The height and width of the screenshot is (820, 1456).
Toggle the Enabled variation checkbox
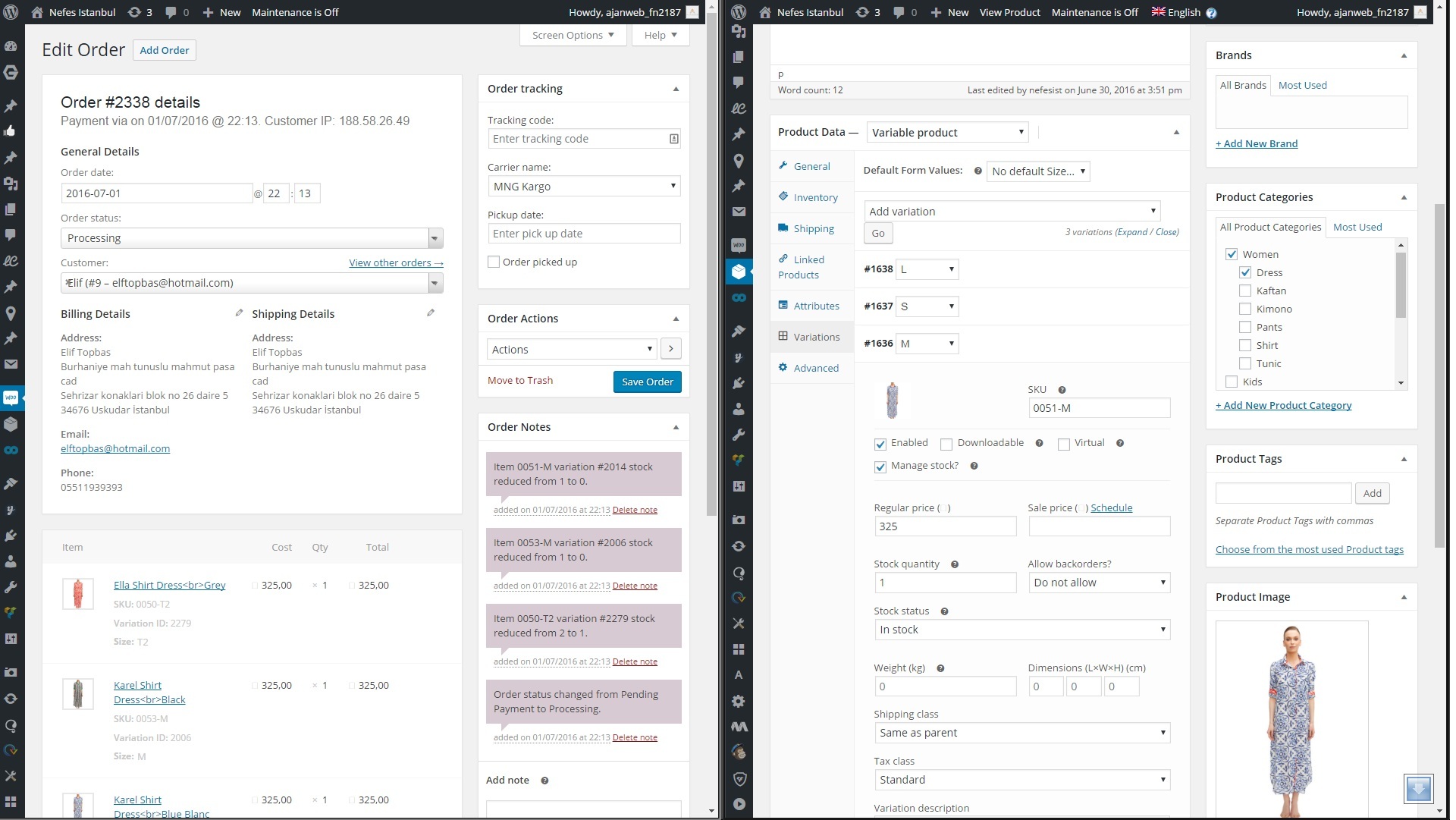coord(880,444)
